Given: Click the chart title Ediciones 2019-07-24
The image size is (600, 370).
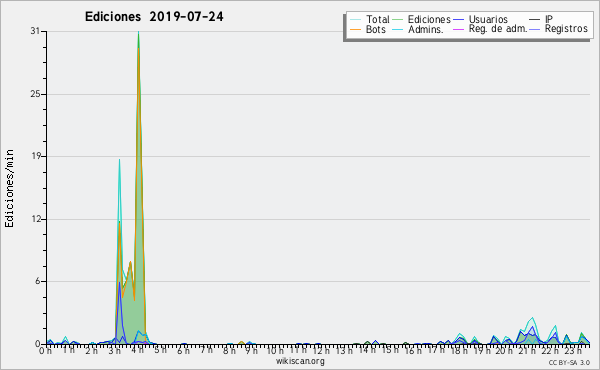Looking at the screenshot, I should pos(154,17).
